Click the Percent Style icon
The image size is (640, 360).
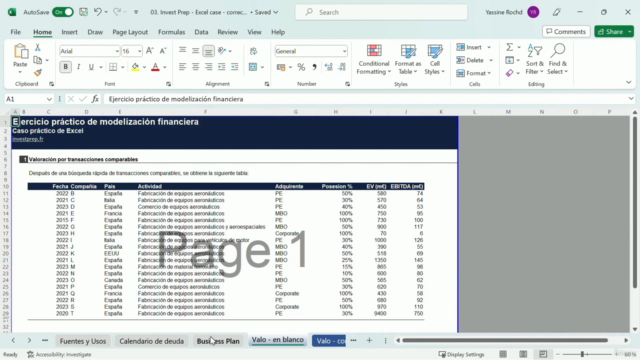click(x=301, y=67)
